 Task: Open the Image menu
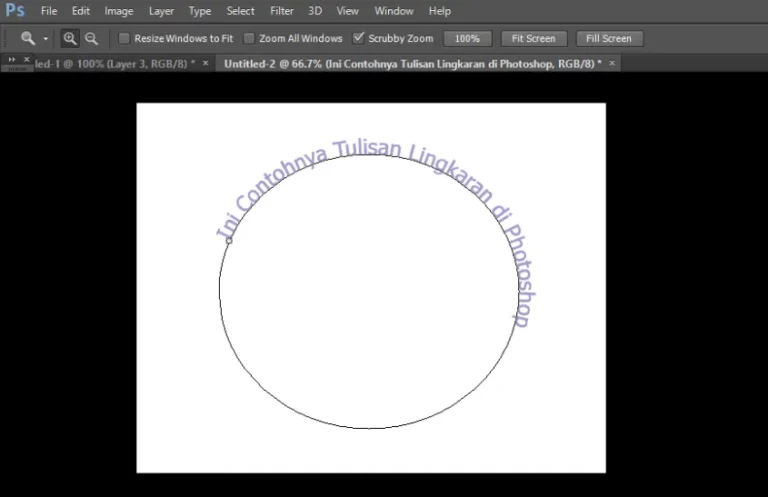pos(119,11)
